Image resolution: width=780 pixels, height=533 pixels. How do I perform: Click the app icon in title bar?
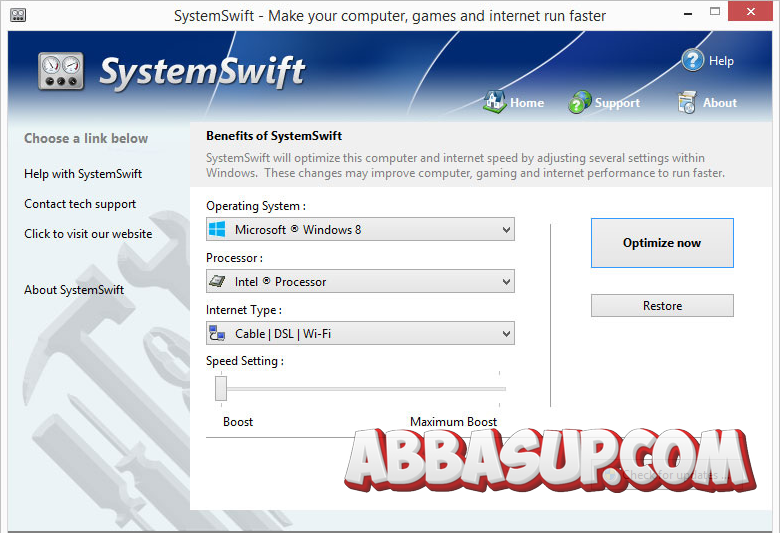(x=18, y=15)
